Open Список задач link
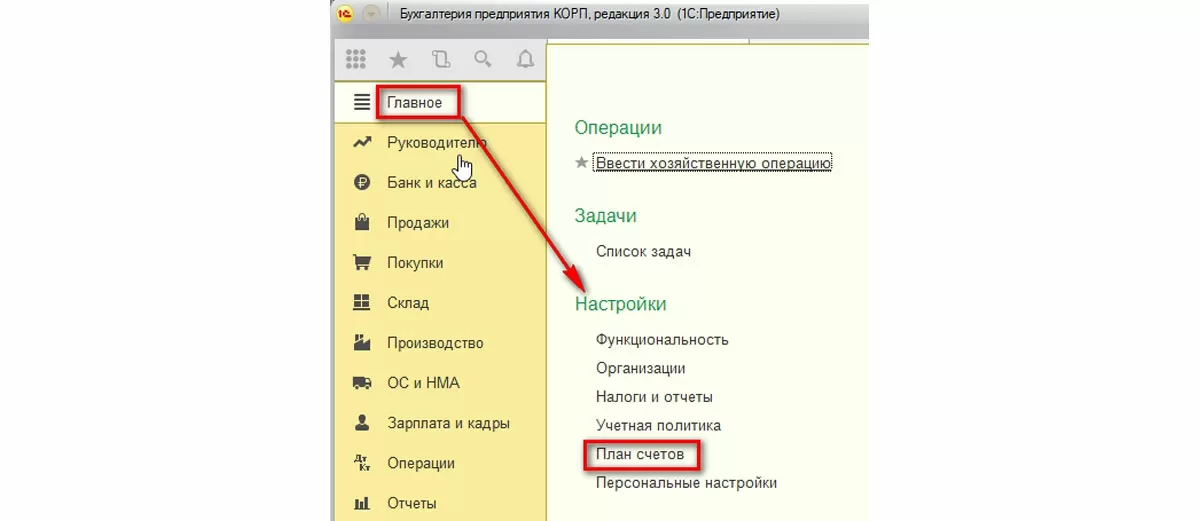Viewport: 1200px width, 521px height. point(643,251)
